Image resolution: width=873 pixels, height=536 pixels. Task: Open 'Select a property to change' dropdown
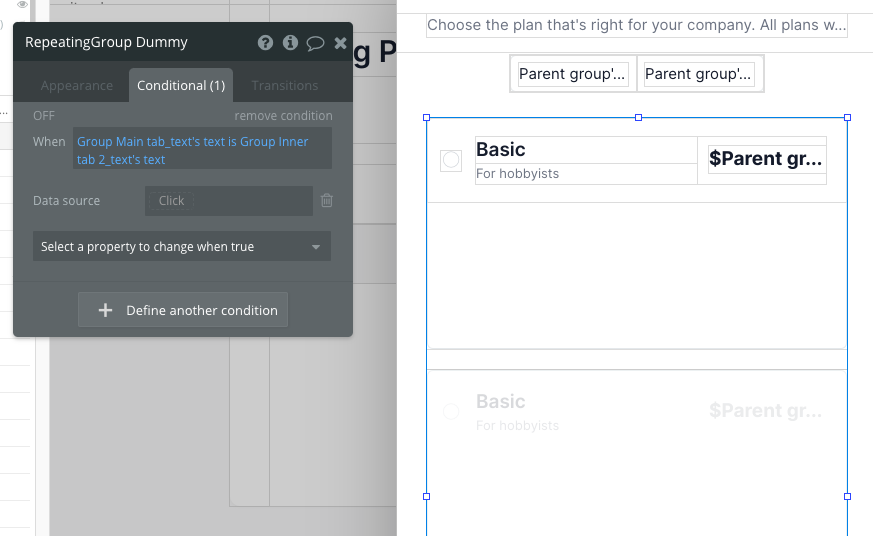[182, 247]
